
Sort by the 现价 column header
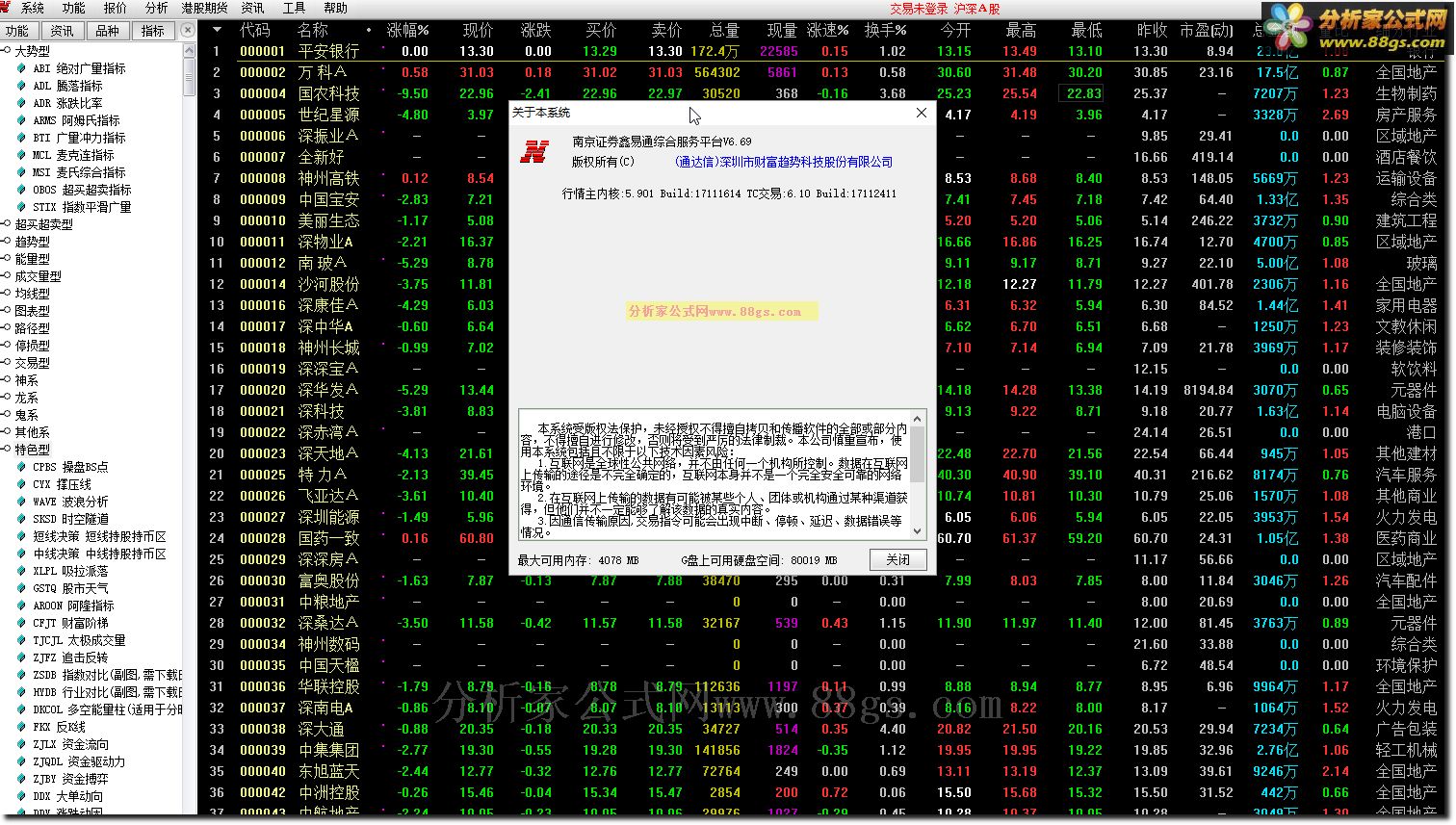pos(478,31)
